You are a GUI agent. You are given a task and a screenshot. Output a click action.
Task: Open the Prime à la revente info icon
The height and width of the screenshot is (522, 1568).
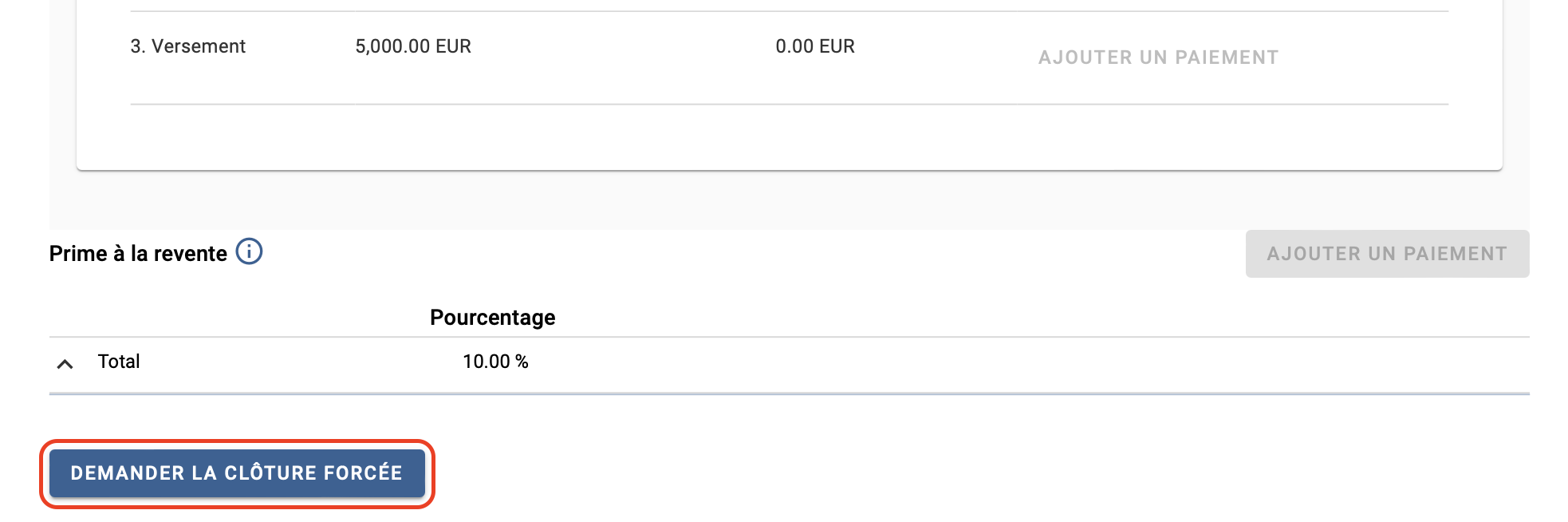click(x=249, y=252)
